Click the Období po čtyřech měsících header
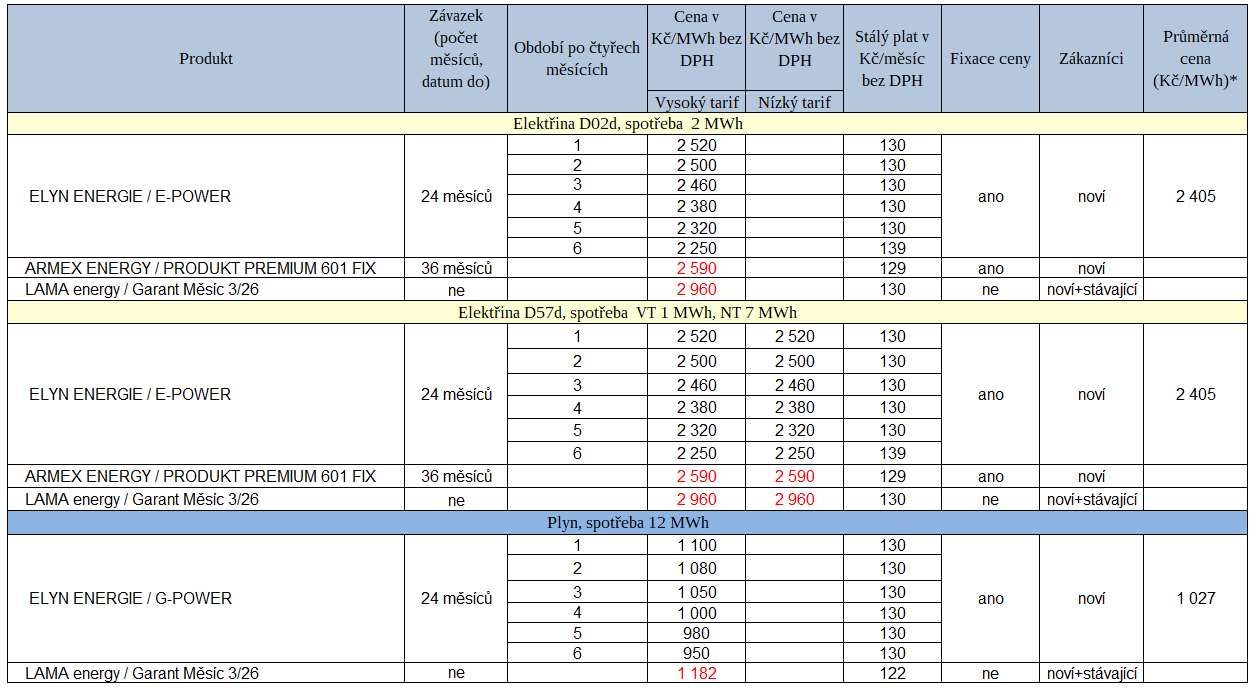1256x692 pixels. pyautogui.click(x=576, y=59)
